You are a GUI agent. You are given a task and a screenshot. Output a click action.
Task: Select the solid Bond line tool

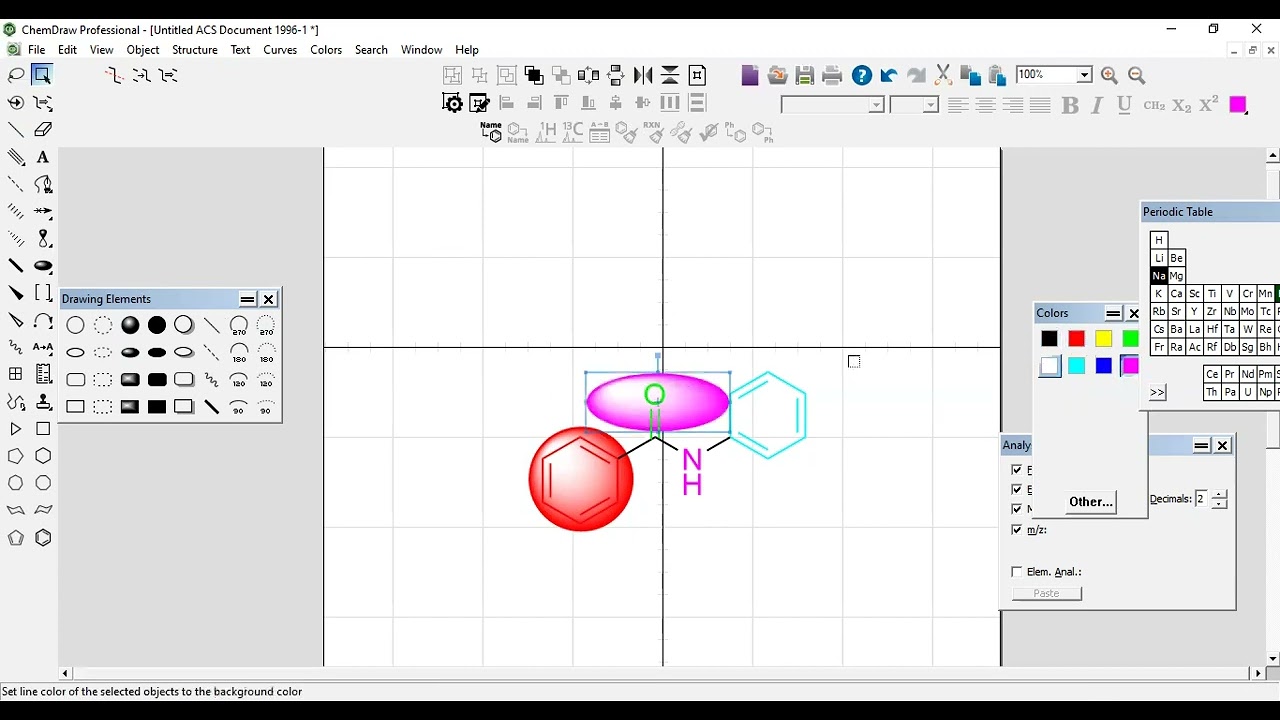[16, 129]
